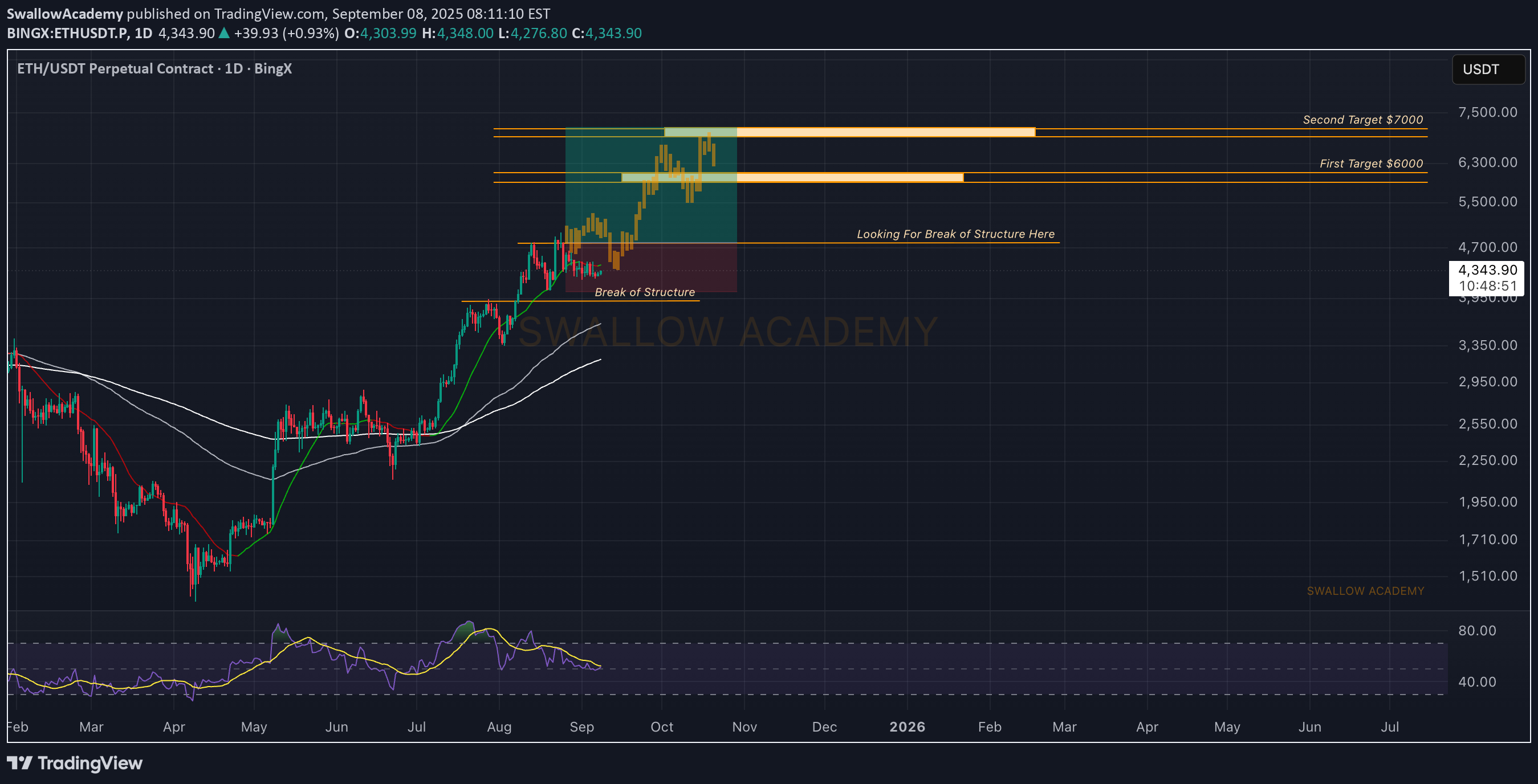Image resolution: width=1538 pixels, height=784 pixels.
Task: Click the SwallowAcademy author name in header
Action: (x=64, y=14)
